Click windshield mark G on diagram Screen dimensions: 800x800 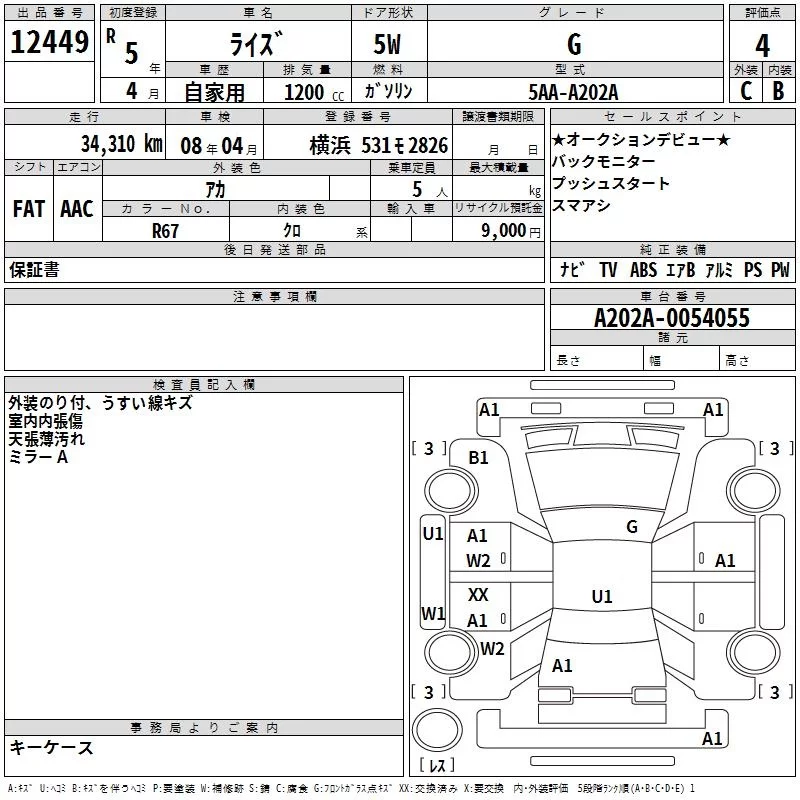[632, 526]
